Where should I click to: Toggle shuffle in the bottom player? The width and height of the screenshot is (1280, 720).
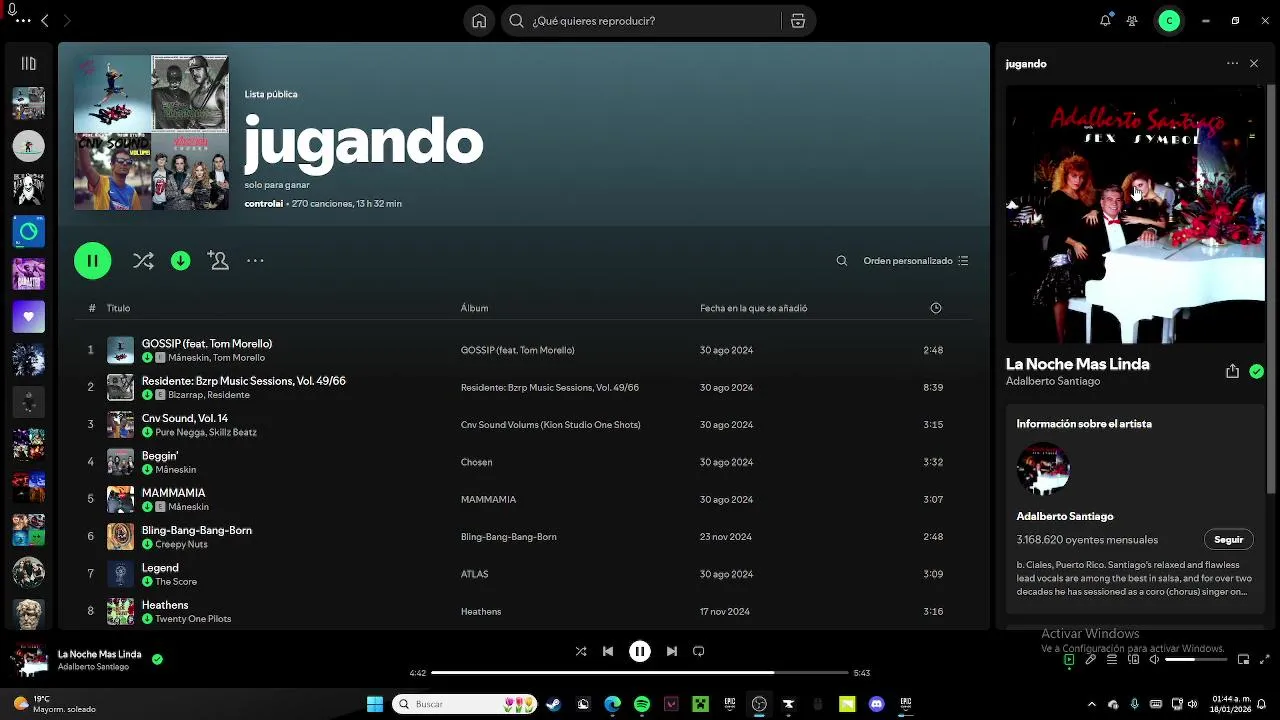[581, 651]
